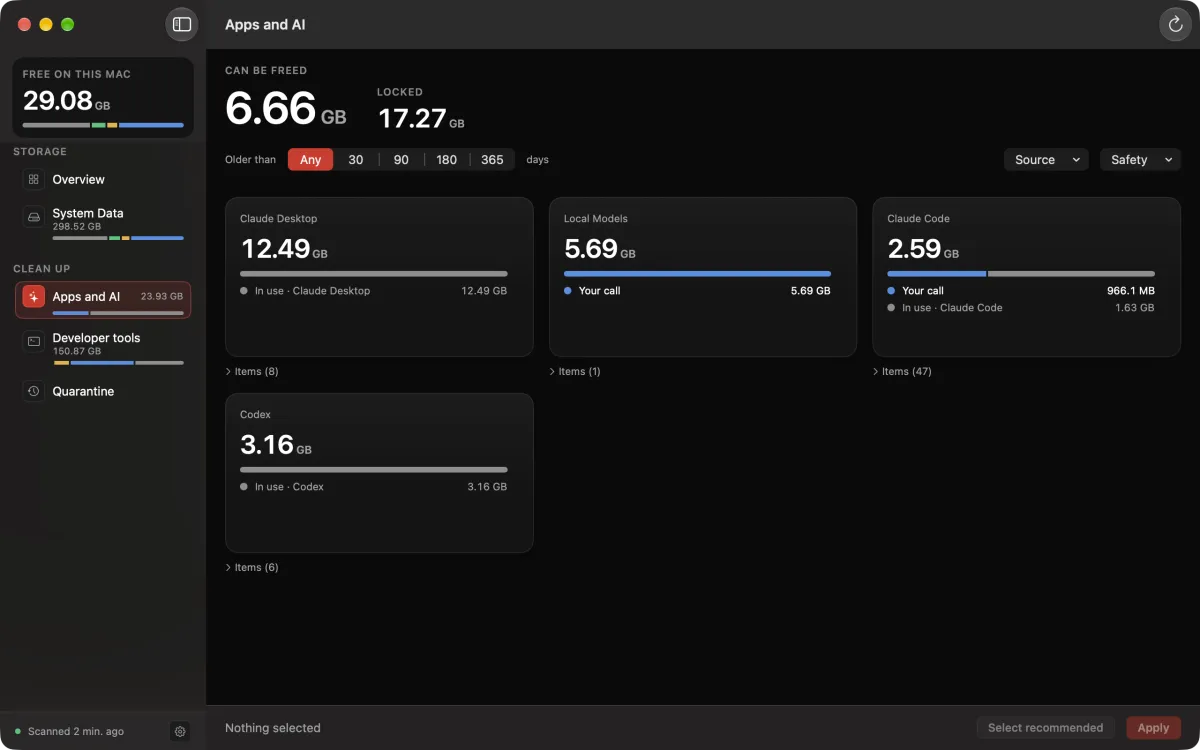Set Older than filter to 180 days

point(447,160)
